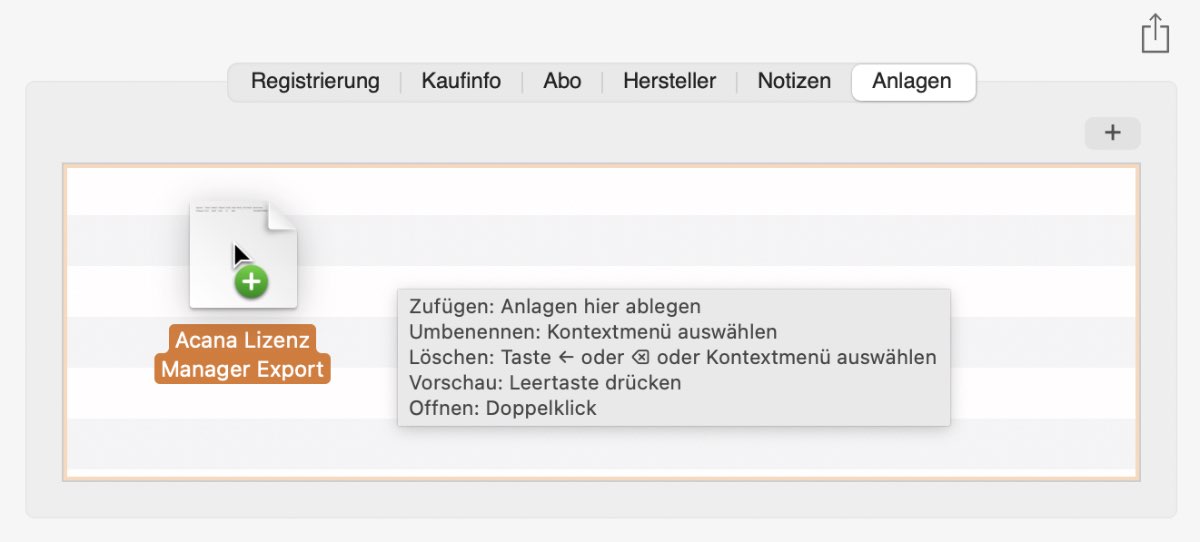Switch to the Registrierung tab

tap(315, 81)
